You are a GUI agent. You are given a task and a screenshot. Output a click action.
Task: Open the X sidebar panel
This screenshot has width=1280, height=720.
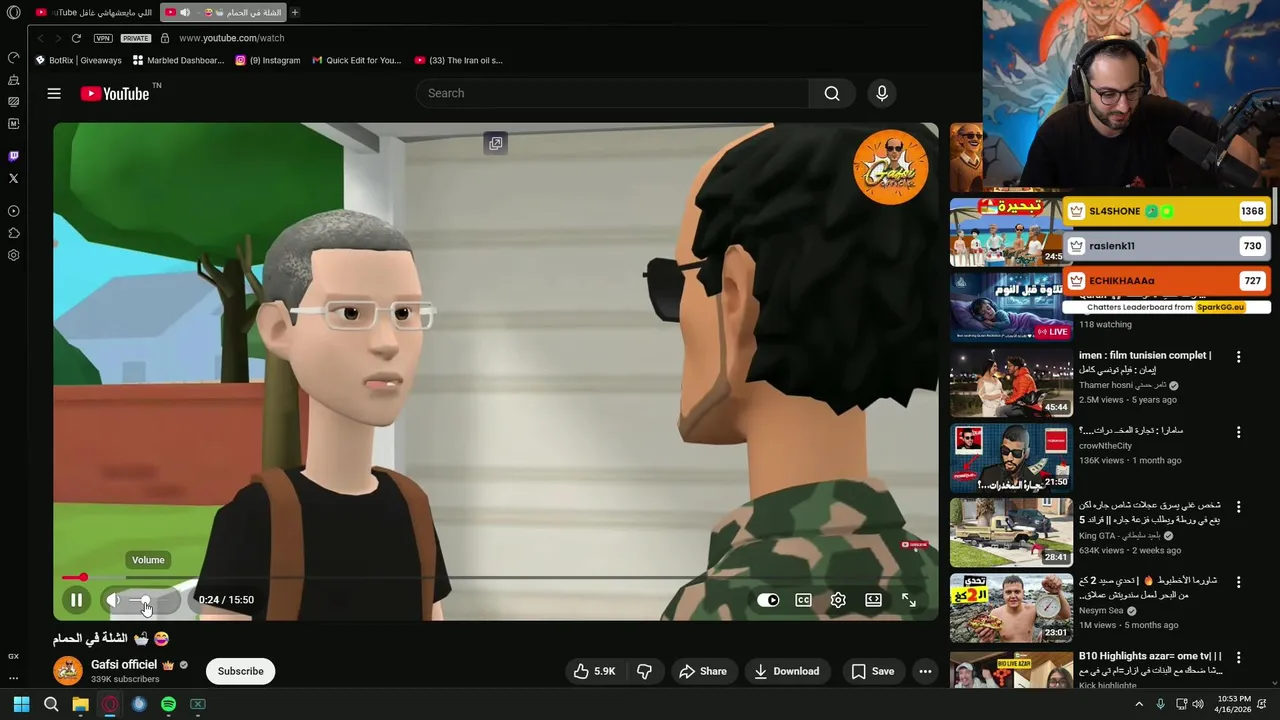(x=13, y=179)
